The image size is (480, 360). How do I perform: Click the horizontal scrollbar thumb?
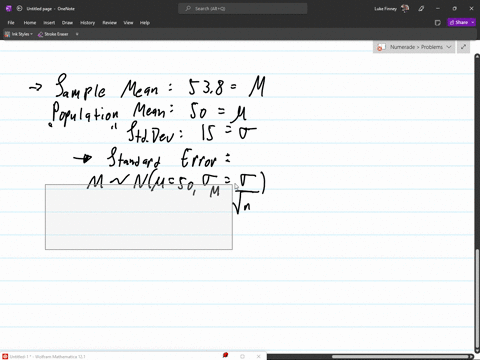click(x=400, y=357)
